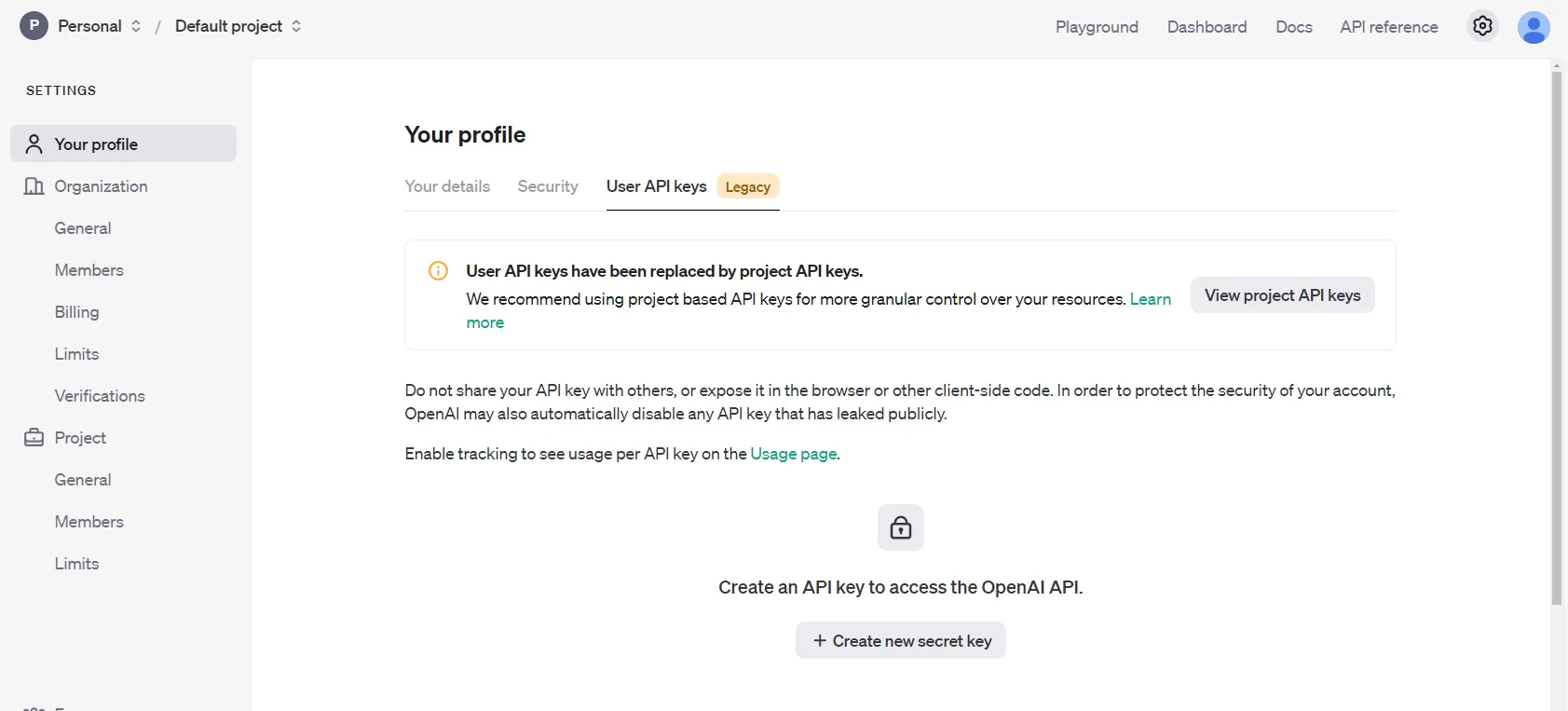Click the orange info icon in the notice
Viewport: 1568px width, 711px height.
click(438, 271)
